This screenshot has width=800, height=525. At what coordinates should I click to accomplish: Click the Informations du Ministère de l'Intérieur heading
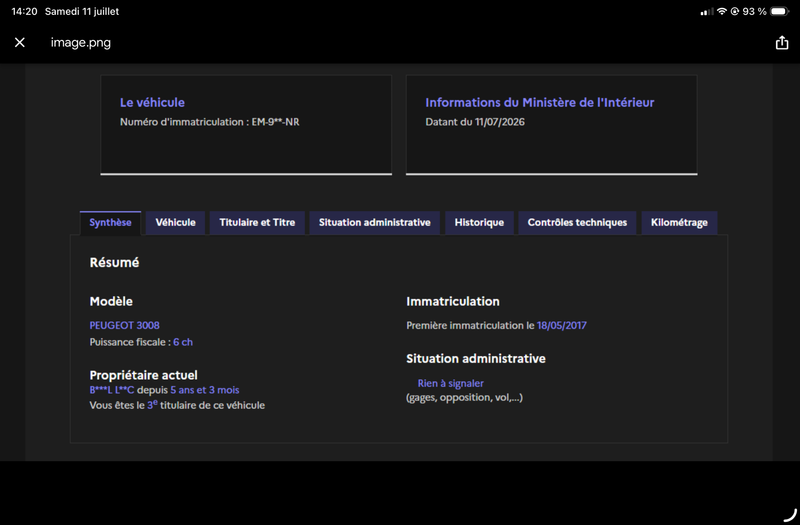pos(540,103)
